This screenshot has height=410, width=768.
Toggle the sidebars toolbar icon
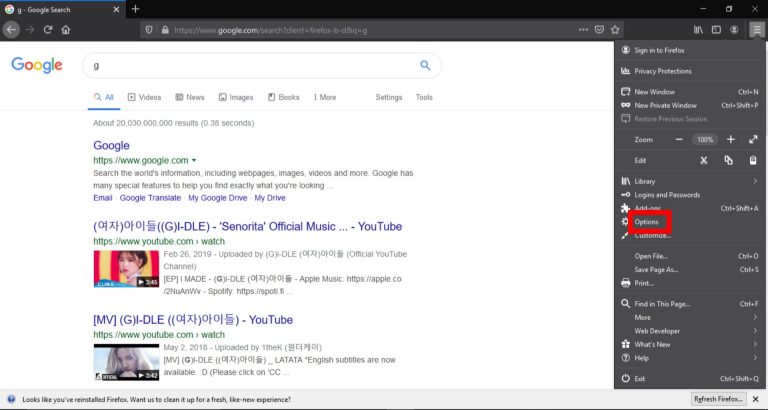pyautogui.click(x=716, y=30)
